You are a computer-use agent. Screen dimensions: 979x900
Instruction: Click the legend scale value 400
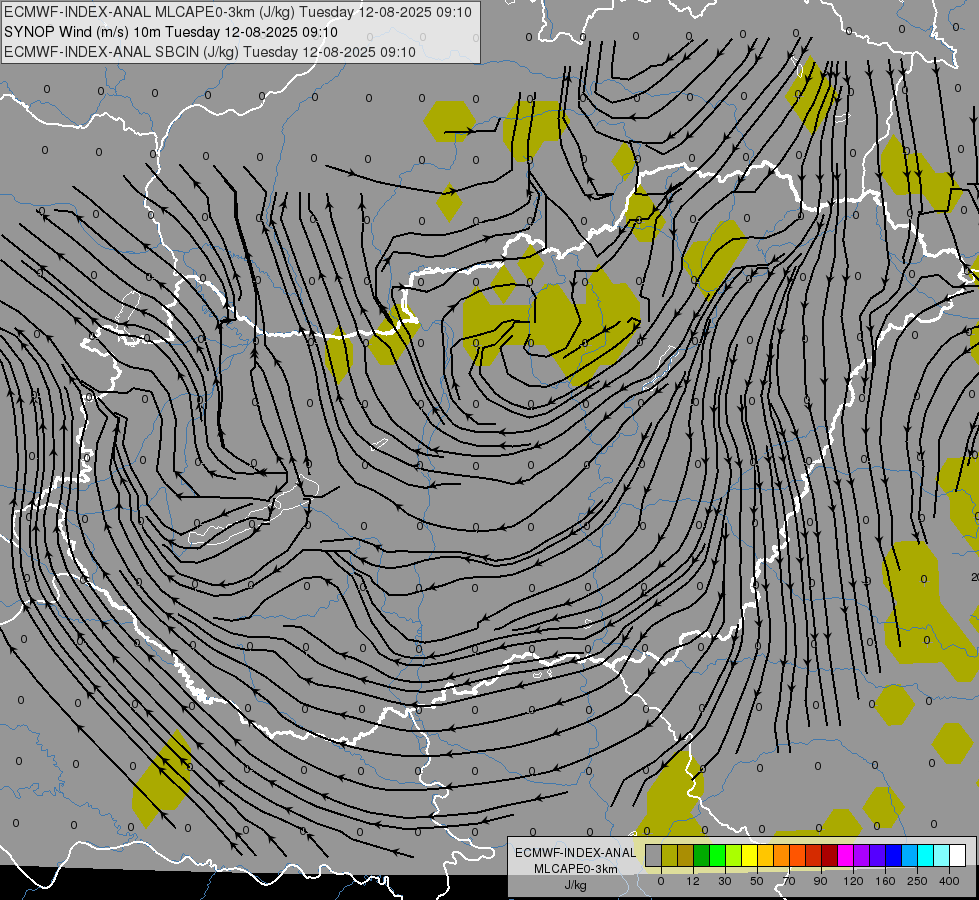coord(949,881)
